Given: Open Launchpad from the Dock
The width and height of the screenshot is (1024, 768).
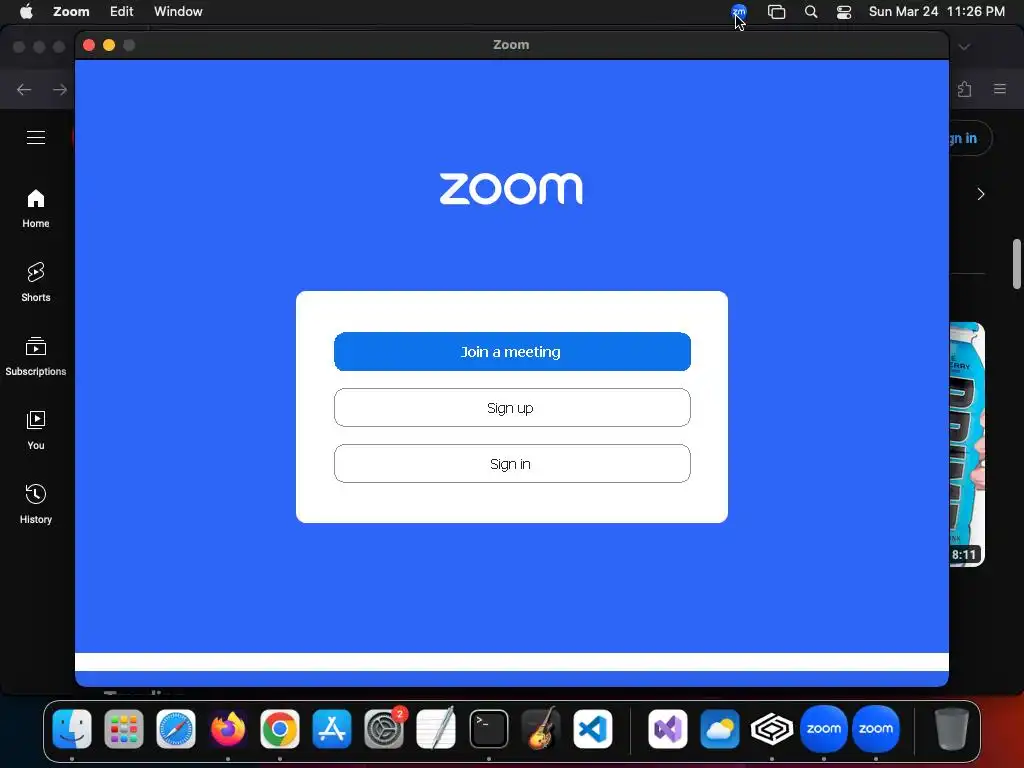Looking at the screenshot, I should click(124, 729).
